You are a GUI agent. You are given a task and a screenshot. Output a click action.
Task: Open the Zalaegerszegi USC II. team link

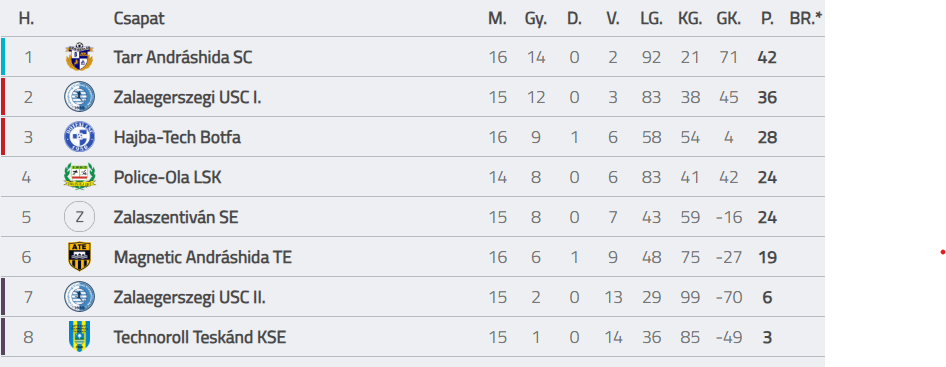point(189,296)
